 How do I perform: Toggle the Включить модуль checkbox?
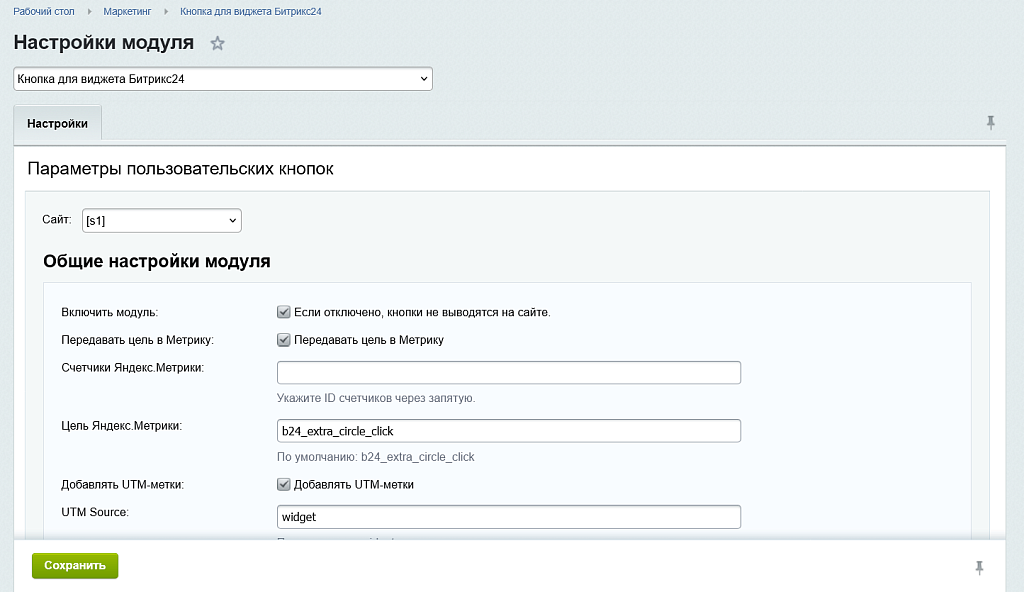click(x=284, y=312)
